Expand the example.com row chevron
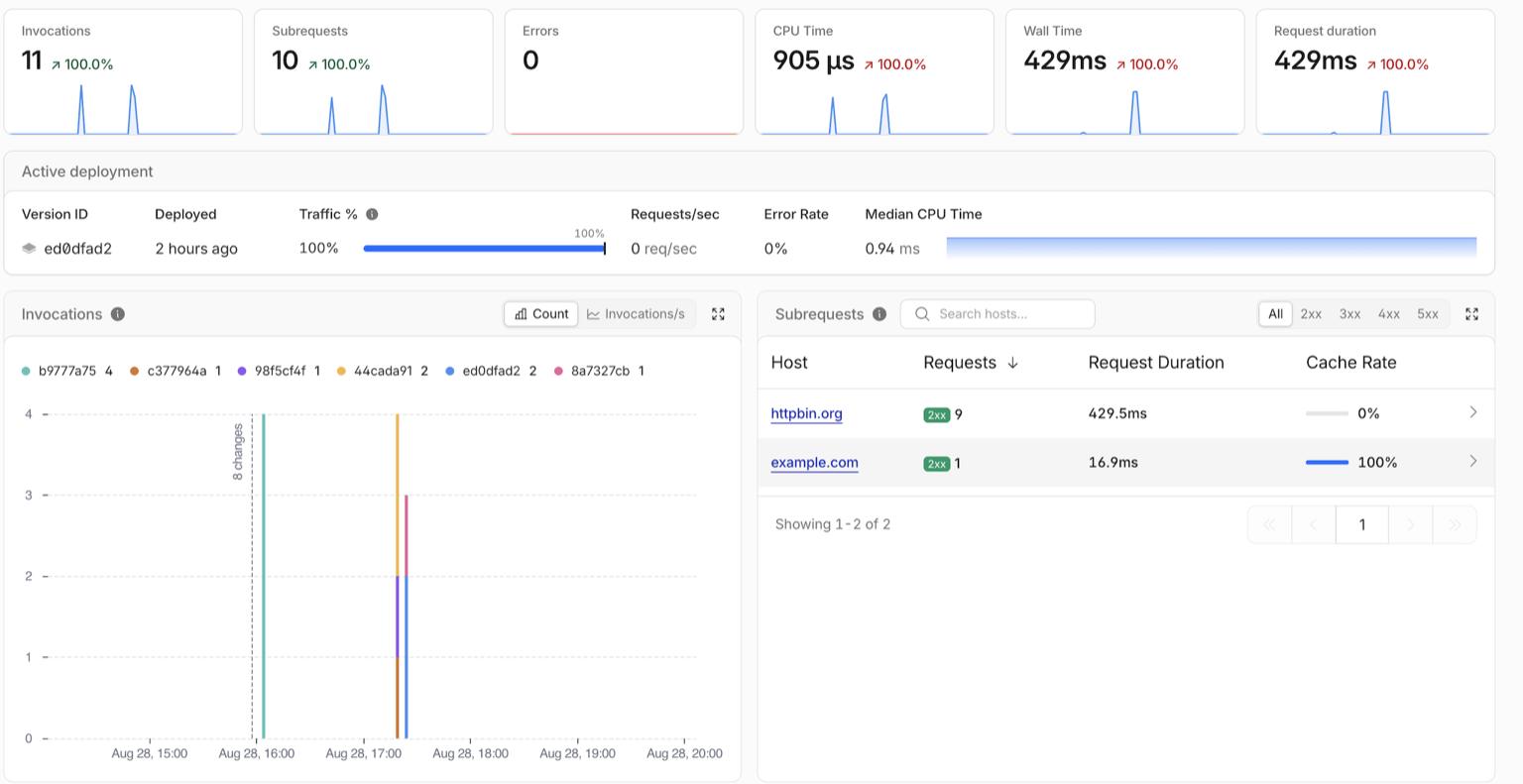The height and width of the screenshot is (784, 1523). (x=1472, y=461)
